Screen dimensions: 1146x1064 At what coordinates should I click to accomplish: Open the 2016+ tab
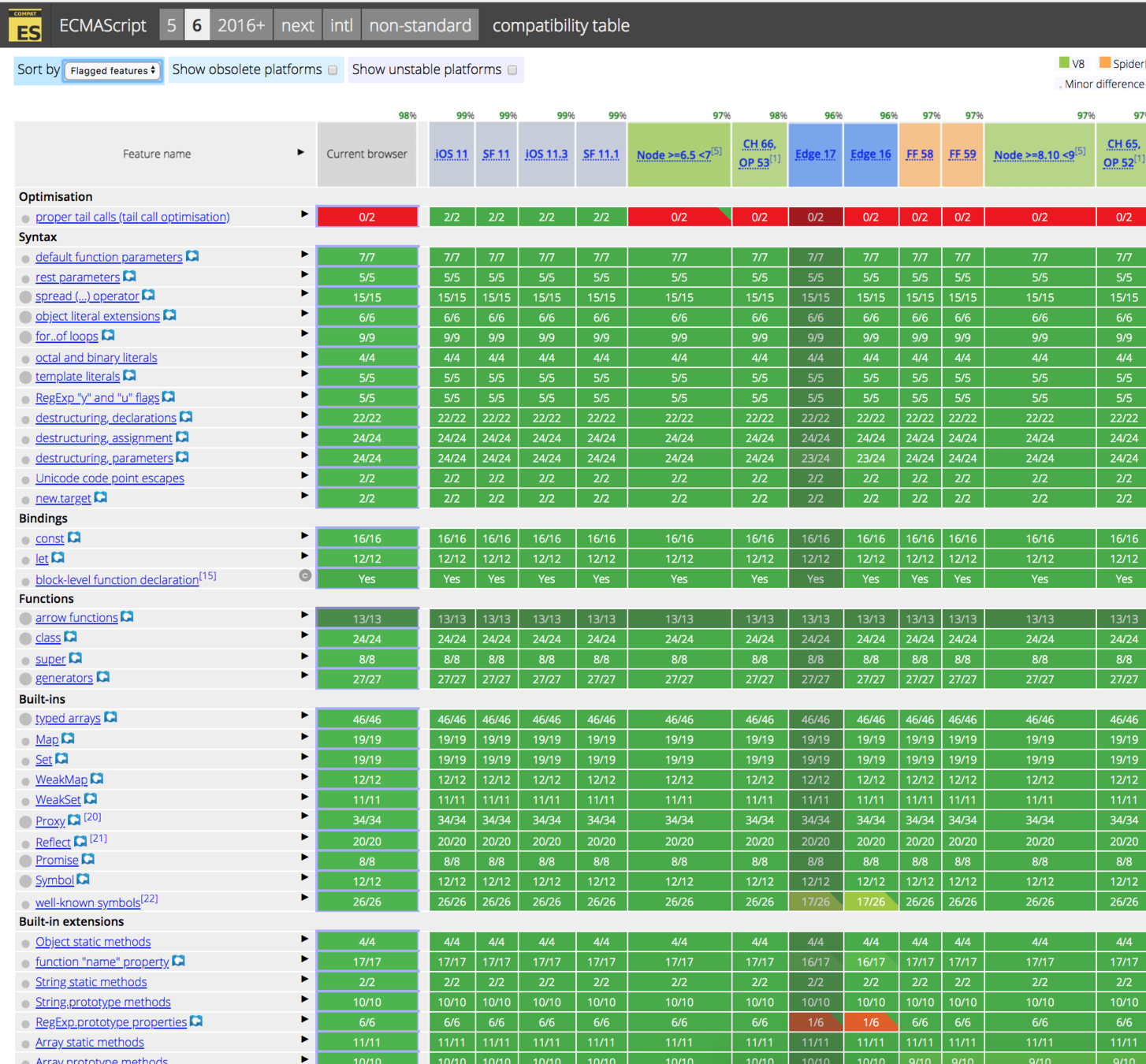[x=241, y=25]
